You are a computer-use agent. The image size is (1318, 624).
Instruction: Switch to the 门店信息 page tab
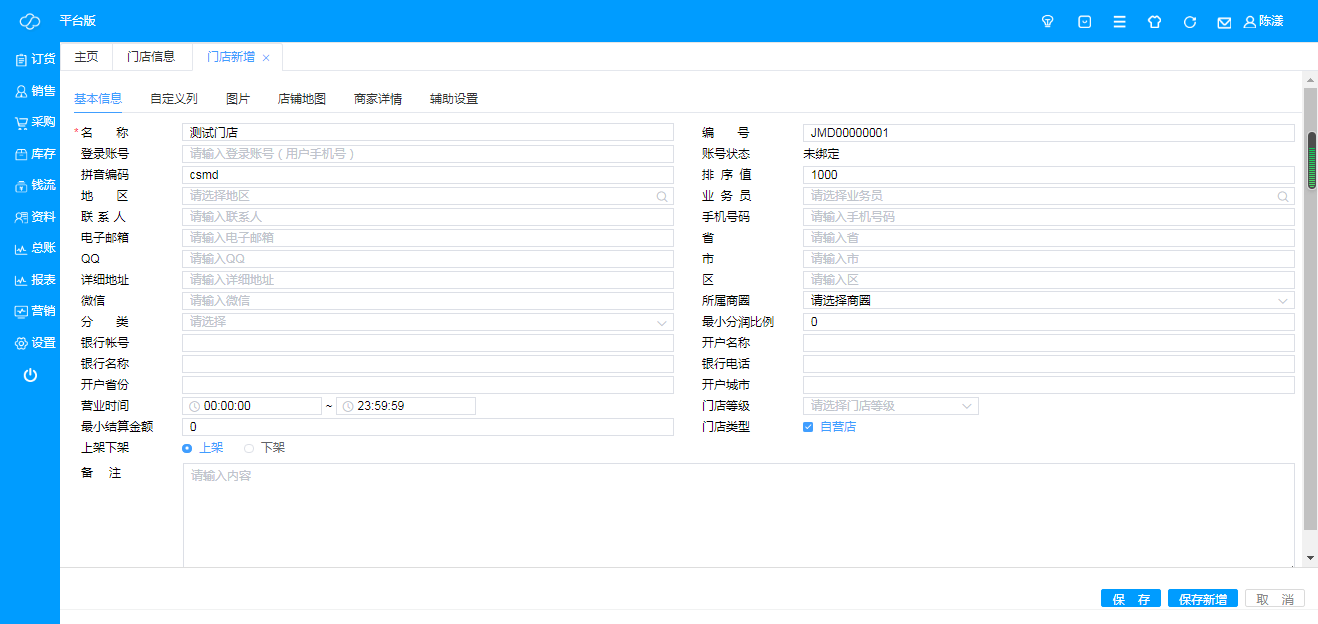coord(151,57)
